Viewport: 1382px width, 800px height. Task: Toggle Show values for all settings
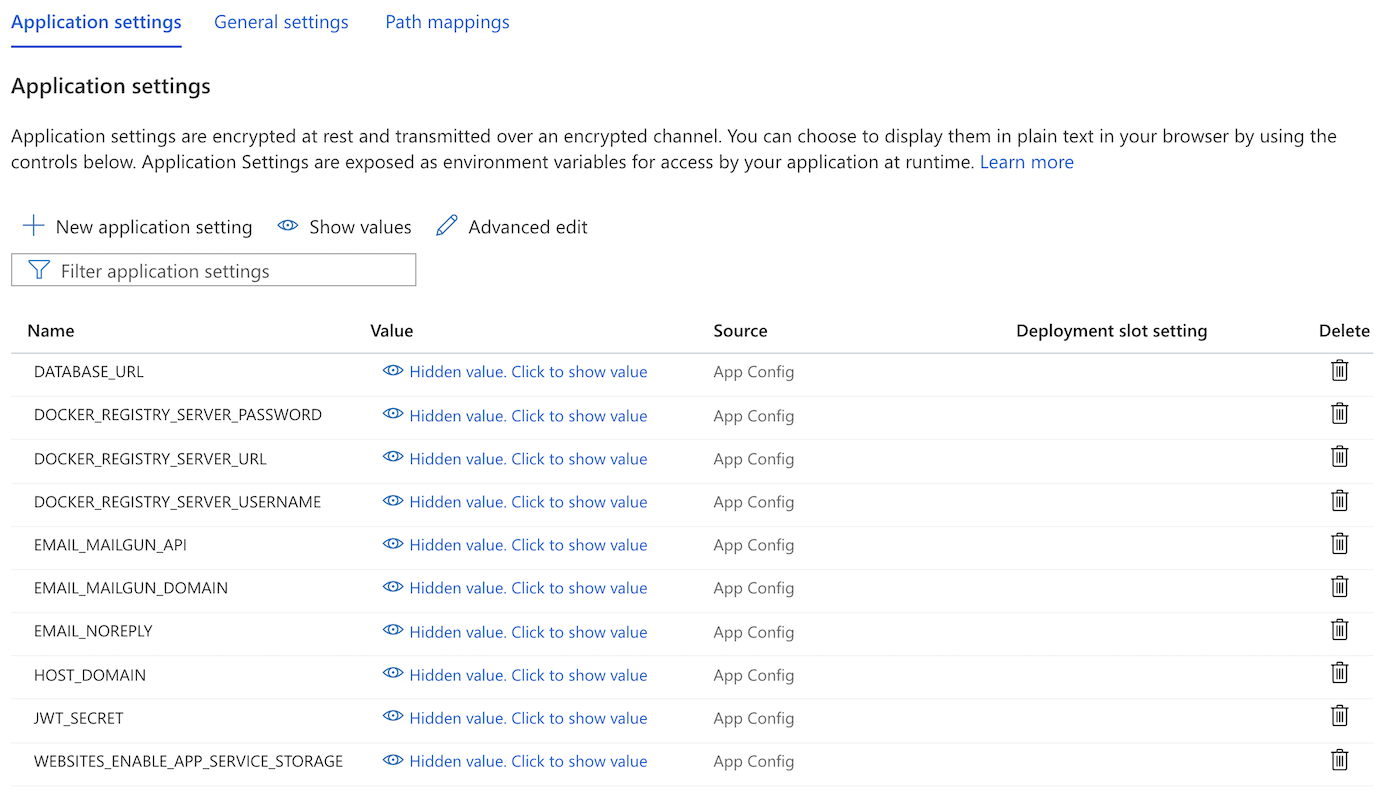tap(345, 227)
